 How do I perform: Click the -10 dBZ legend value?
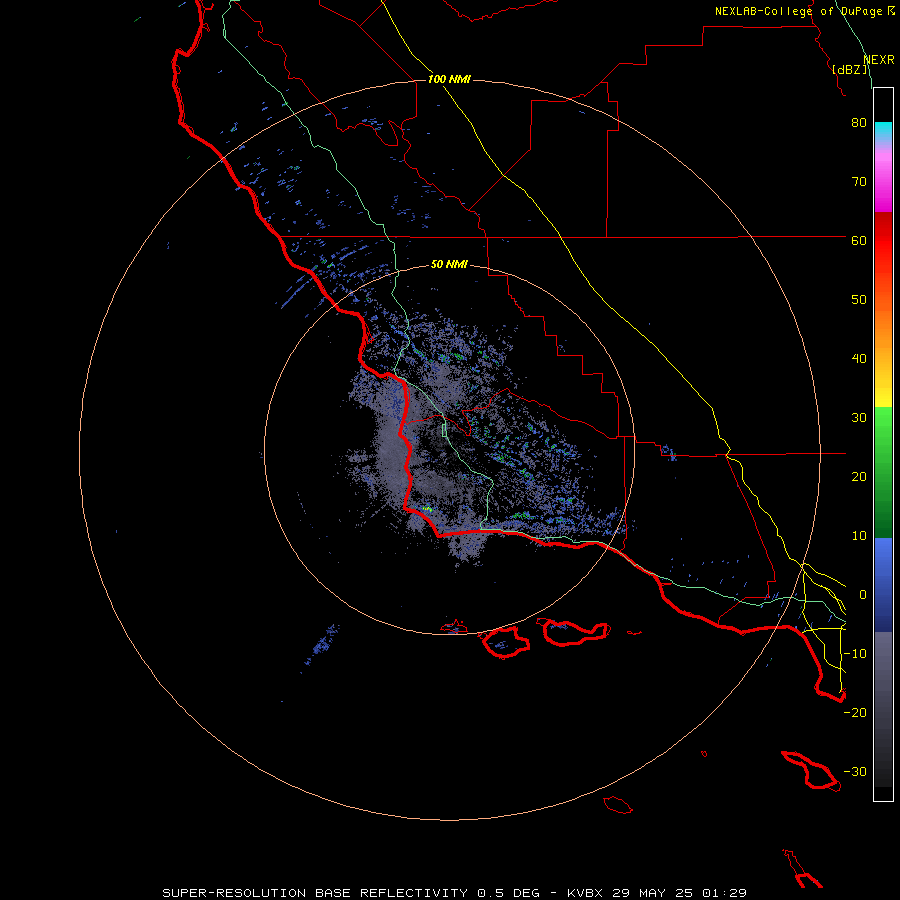point(855,654)
